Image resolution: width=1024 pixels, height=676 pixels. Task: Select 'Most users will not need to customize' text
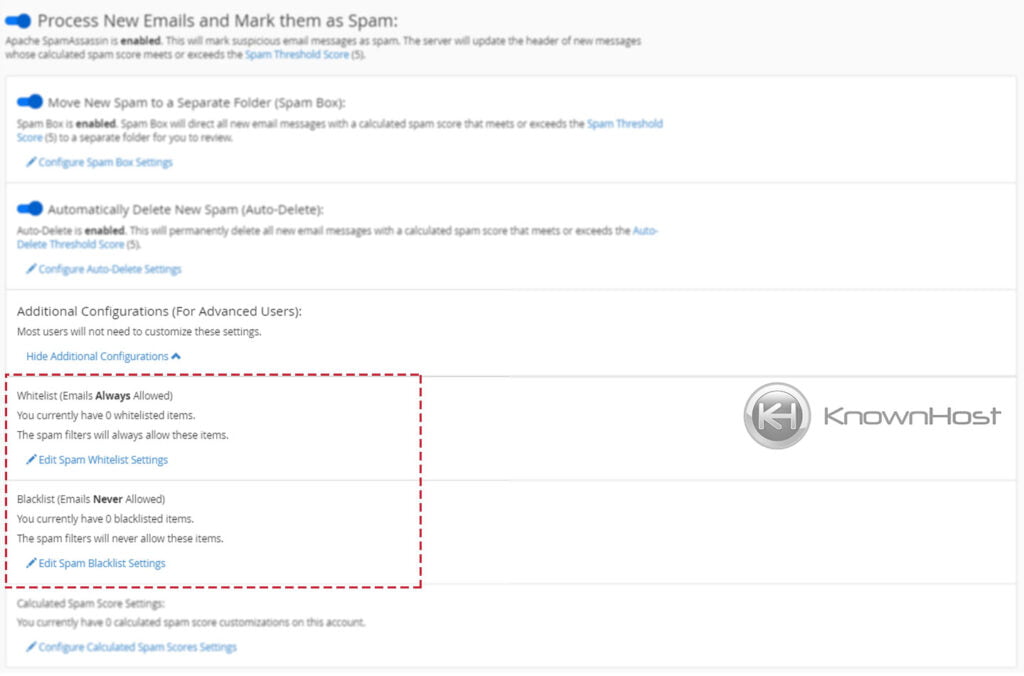click(x=139, y=332)
